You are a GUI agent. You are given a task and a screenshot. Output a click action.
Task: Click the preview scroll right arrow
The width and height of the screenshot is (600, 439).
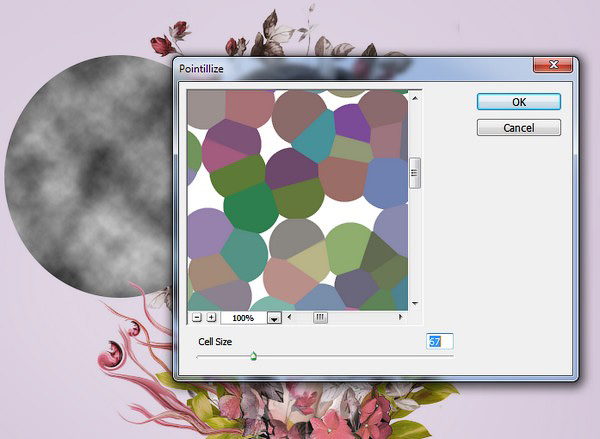(400, 317)
